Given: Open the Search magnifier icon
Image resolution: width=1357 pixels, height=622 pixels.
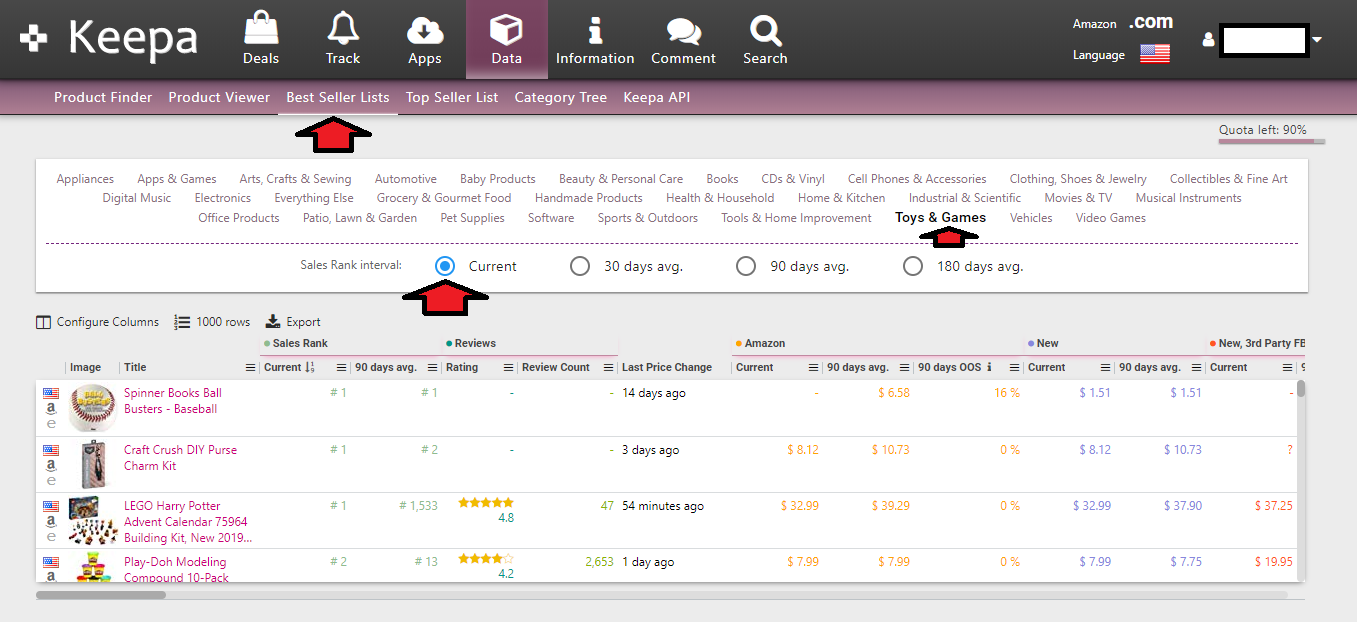Looking at the screenshot, I should tap(765, 30).
